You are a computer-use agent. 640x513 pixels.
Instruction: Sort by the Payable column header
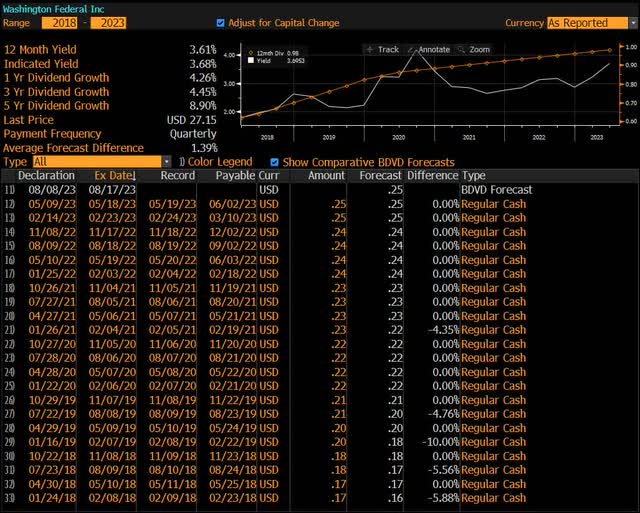235,175
